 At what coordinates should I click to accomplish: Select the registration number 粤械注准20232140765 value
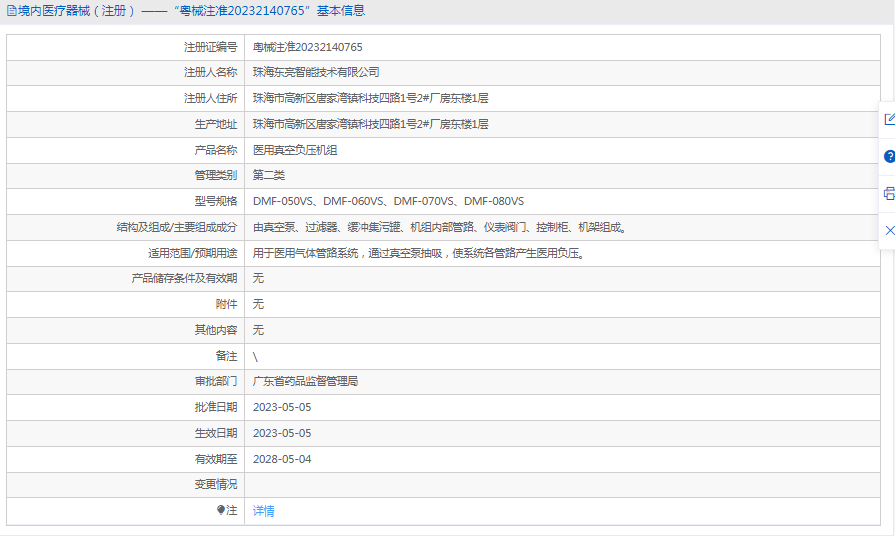tap(308, 47)
